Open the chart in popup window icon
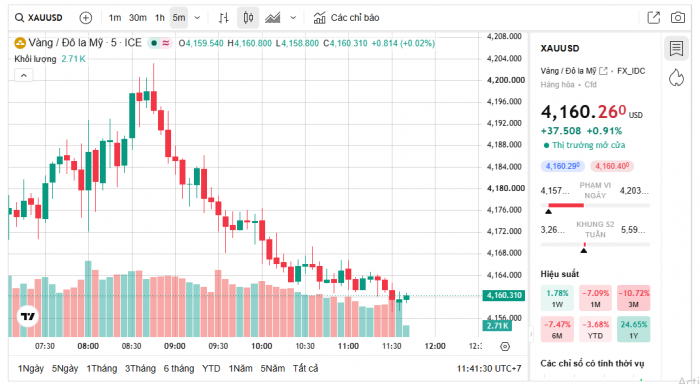The width and height of the screenshot is (700, 384). [654, 18]
